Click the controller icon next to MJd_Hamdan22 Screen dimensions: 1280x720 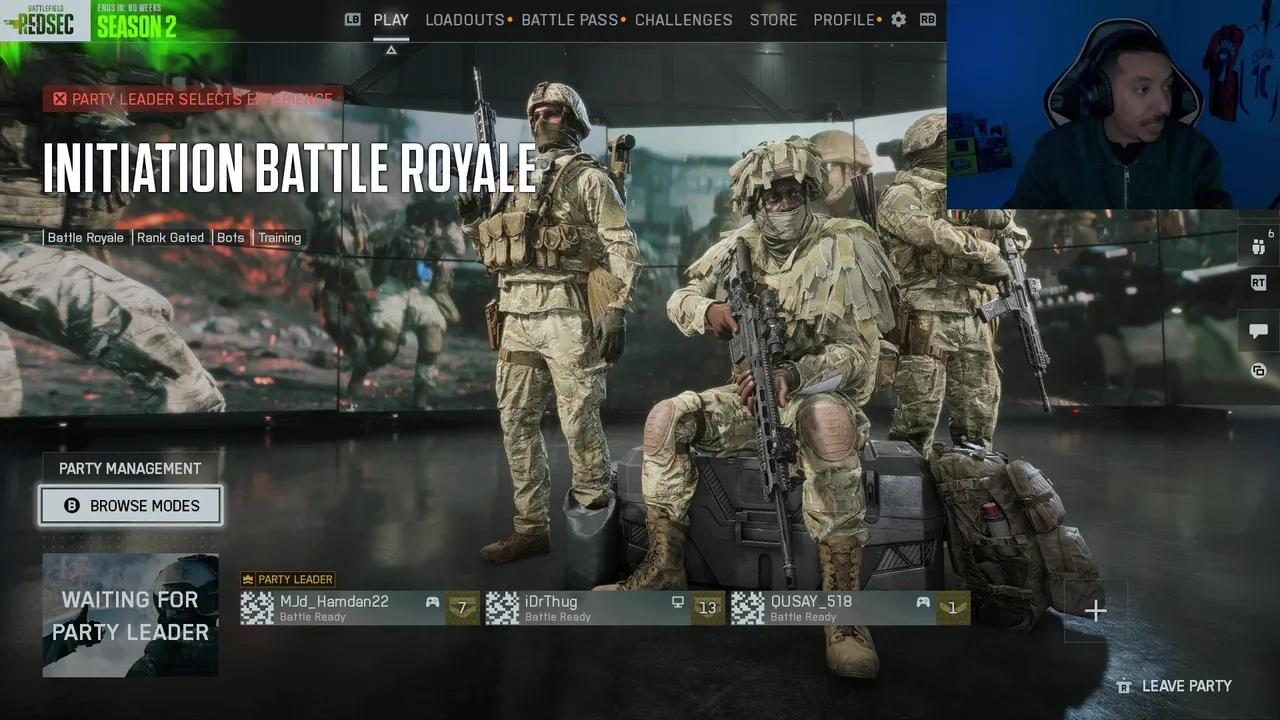point(432,602)
